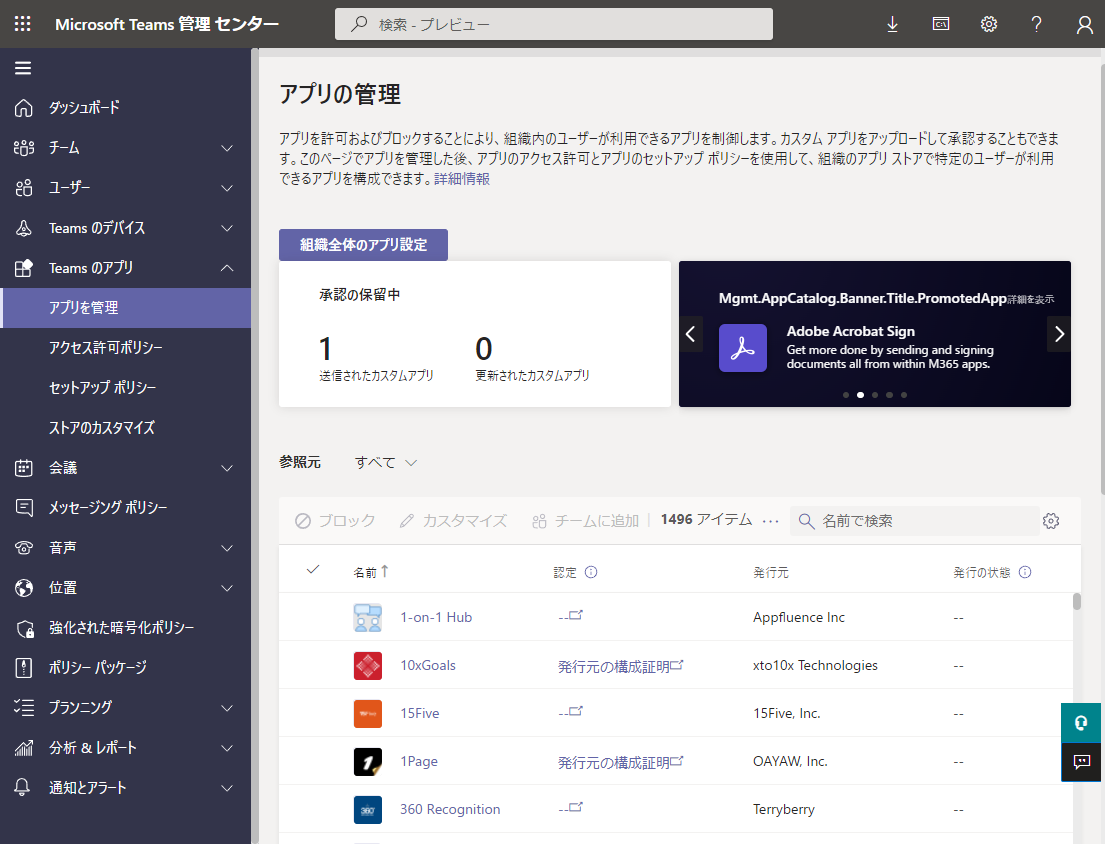Image resolution: width=1105 pixels, height=844 pixels.
Task: Open the settings gear in top bar
Action: click(x=989, y=24)
